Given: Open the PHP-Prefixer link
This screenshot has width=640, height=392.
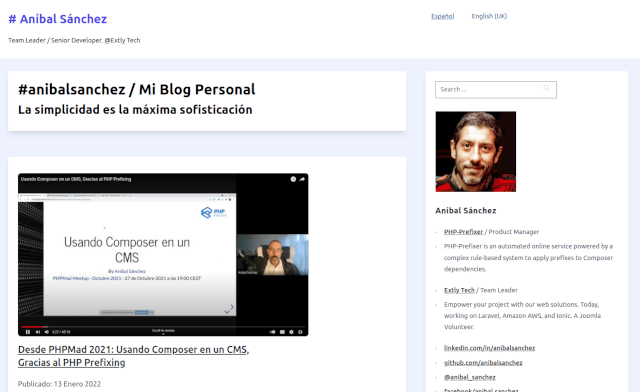Looking at the screenshot, I should pyautogui.click(x=463, y=232).
